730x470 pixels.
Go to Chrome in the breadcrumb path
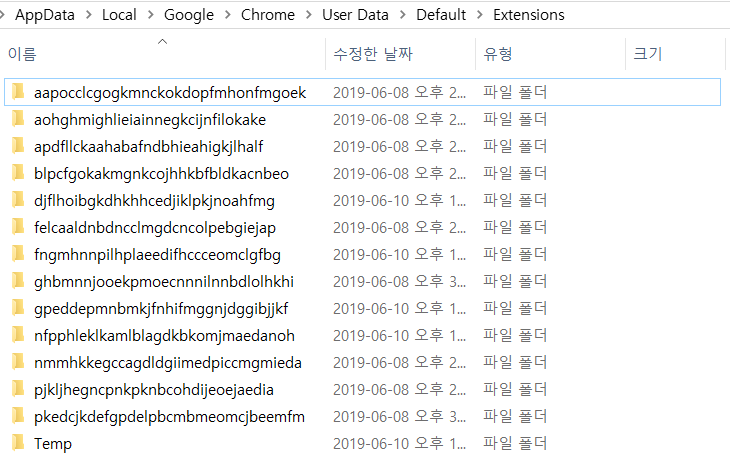(268, 15)
